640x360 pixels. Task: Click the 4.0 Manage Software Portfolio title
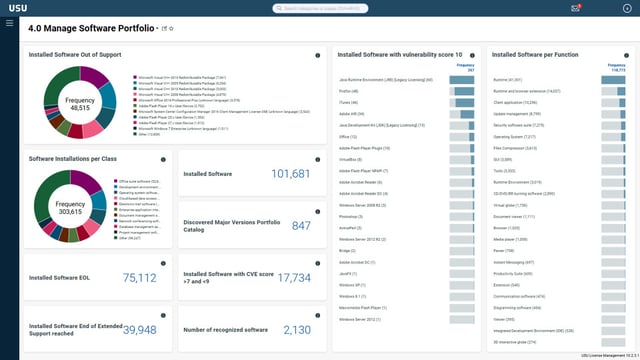click(x=91, y=29)
